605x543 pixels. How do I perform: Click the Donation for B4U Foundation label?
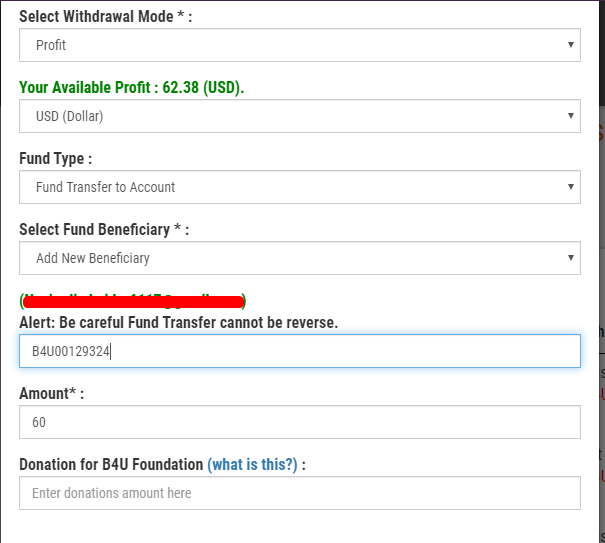(x=110, y=465)
